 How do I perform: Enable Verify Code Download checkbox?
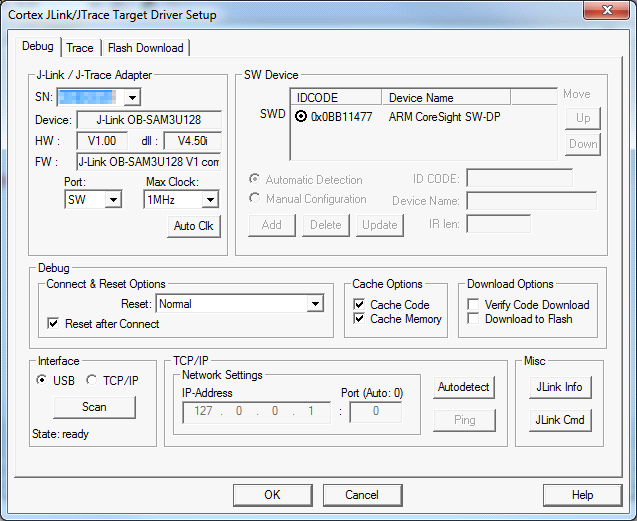point(473,304)
